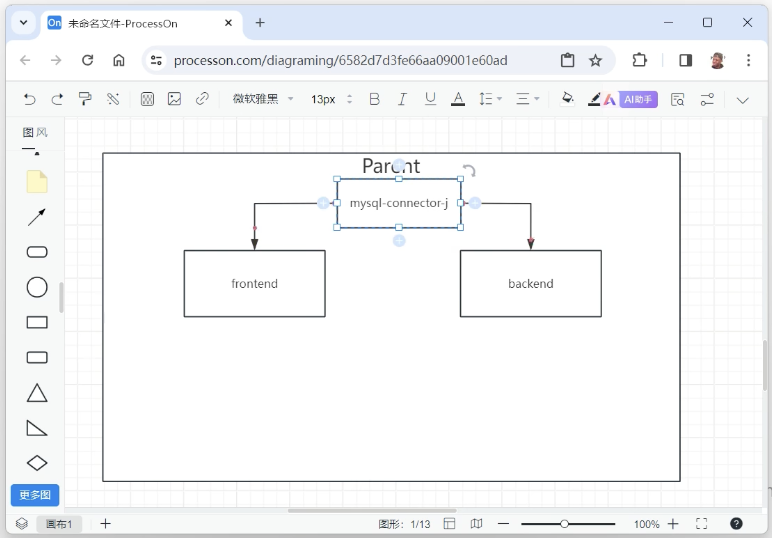
Task: Pick the circle shape from sidebar
Action: click(37, 287)
